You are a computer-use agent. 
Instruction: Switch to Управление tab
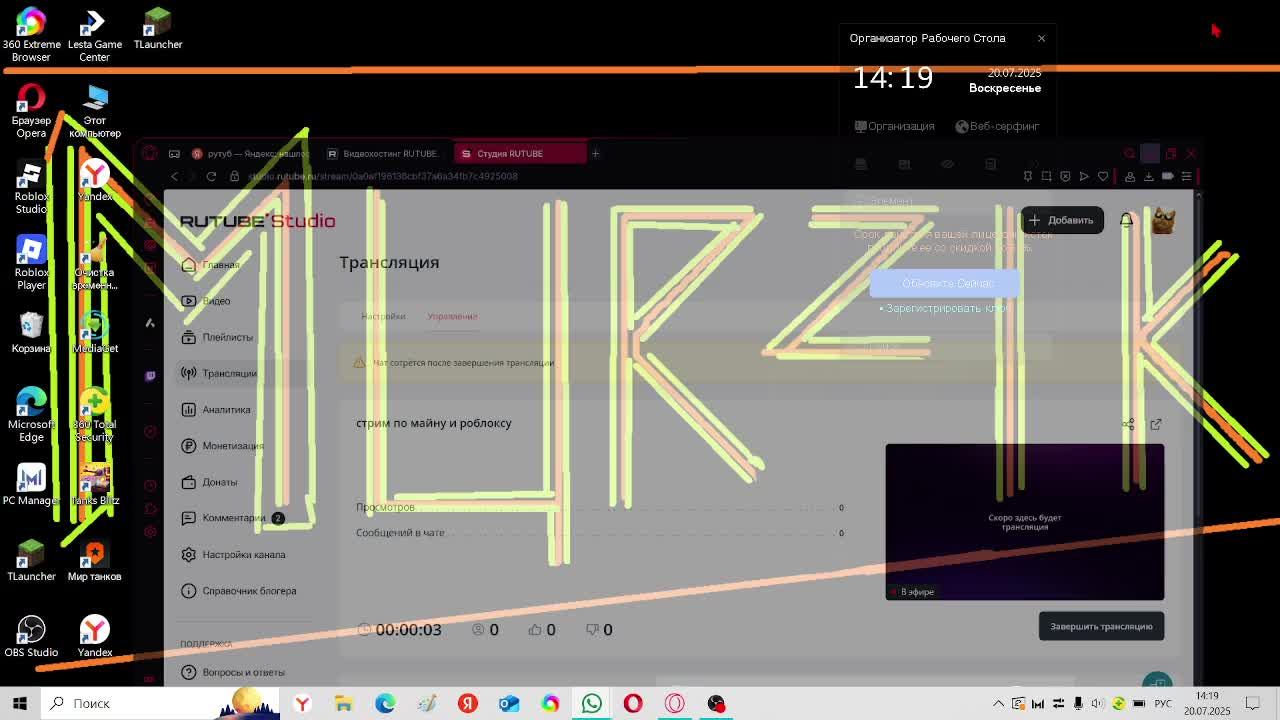pyautogui.click(x=452, y=316)
